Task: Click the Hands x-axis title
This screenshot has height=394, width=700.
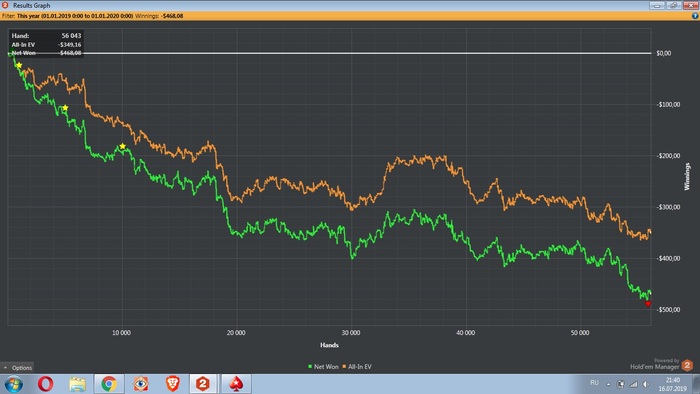Action: [x=329, y=345]
